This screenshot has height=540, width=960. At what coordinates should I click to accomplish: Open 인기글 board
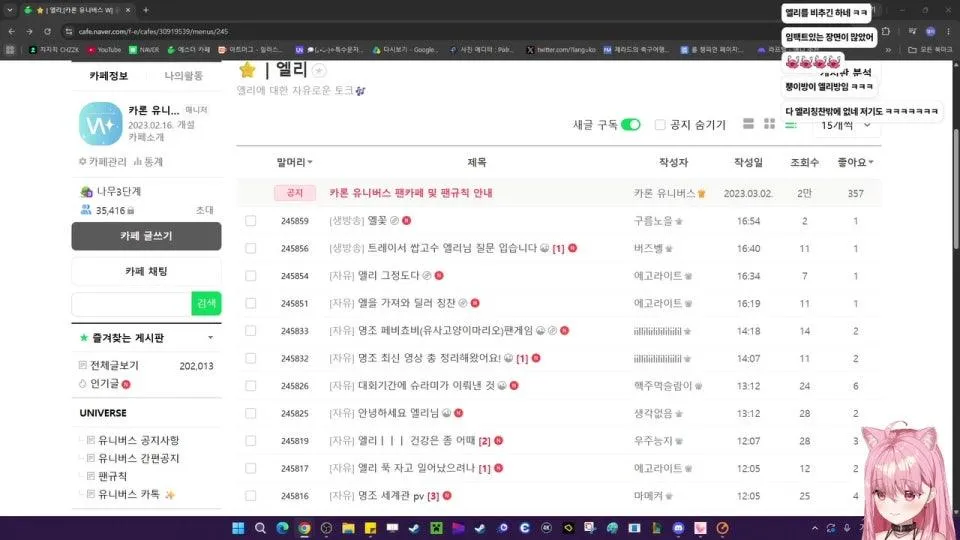click(x=104, y=384)
